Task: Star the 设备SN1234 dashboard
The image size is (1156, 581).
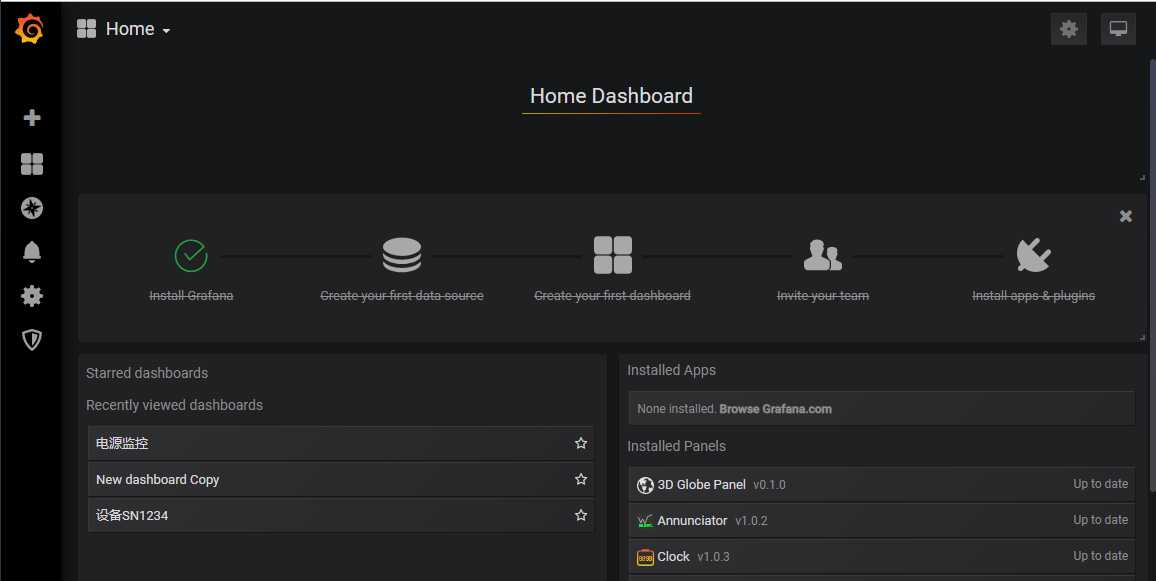Action: pyautogui.click(x=581, y=515)
